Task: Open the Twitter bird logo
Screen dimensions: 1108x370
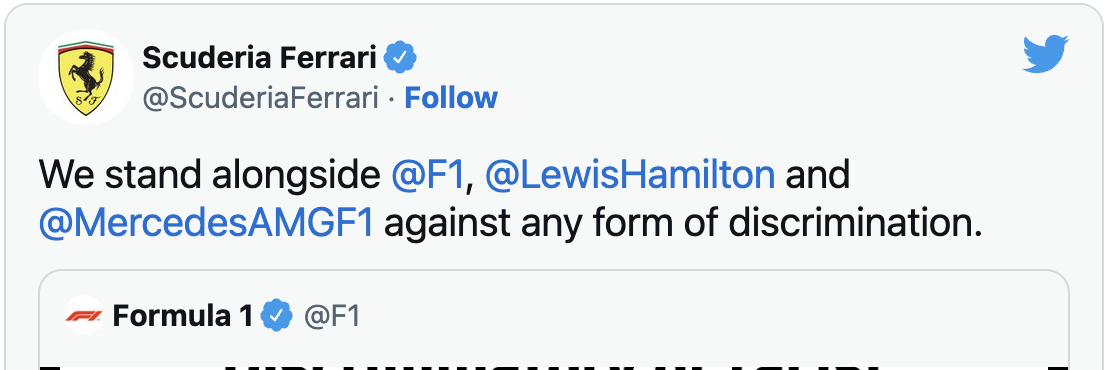Action: point(1045,54)
